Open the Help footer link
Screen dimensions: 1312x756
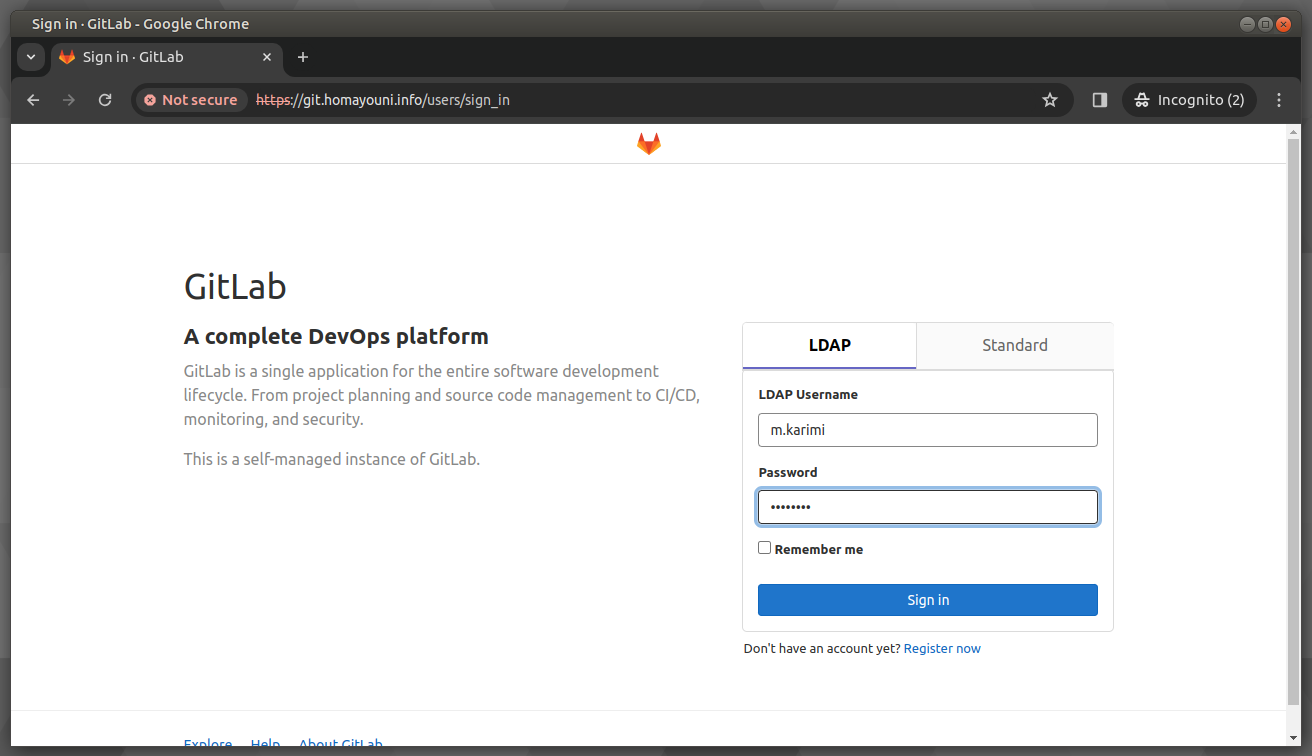coord(265,745)
